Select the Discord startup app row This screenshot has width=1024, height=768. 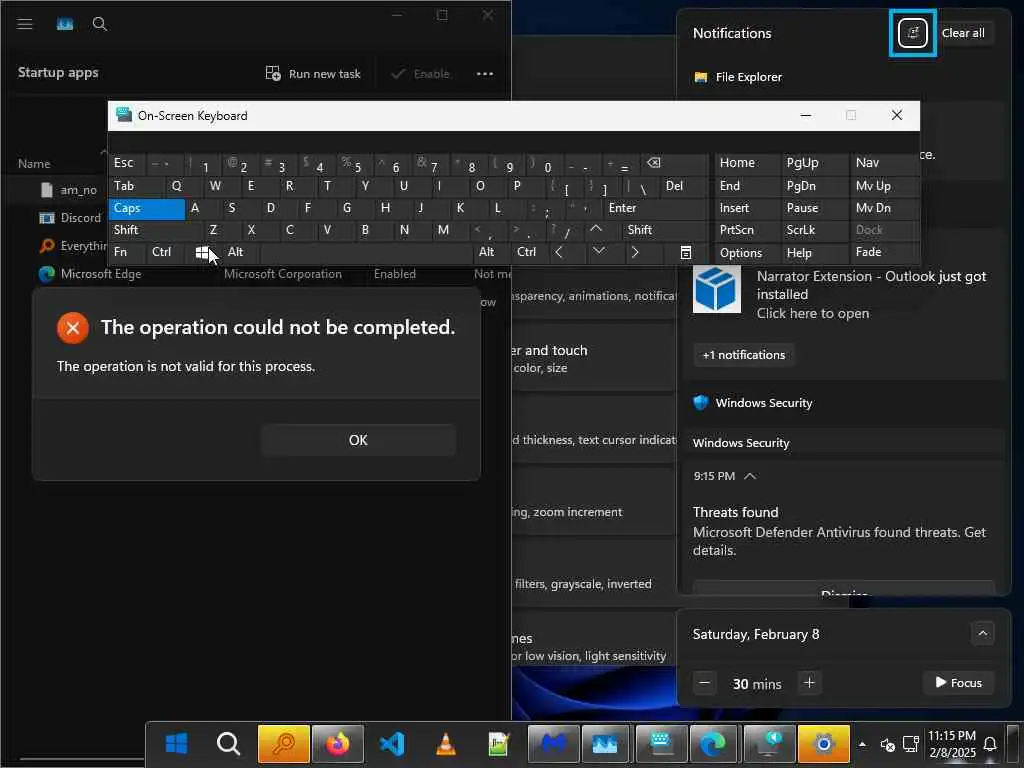[x=71, y=217]
